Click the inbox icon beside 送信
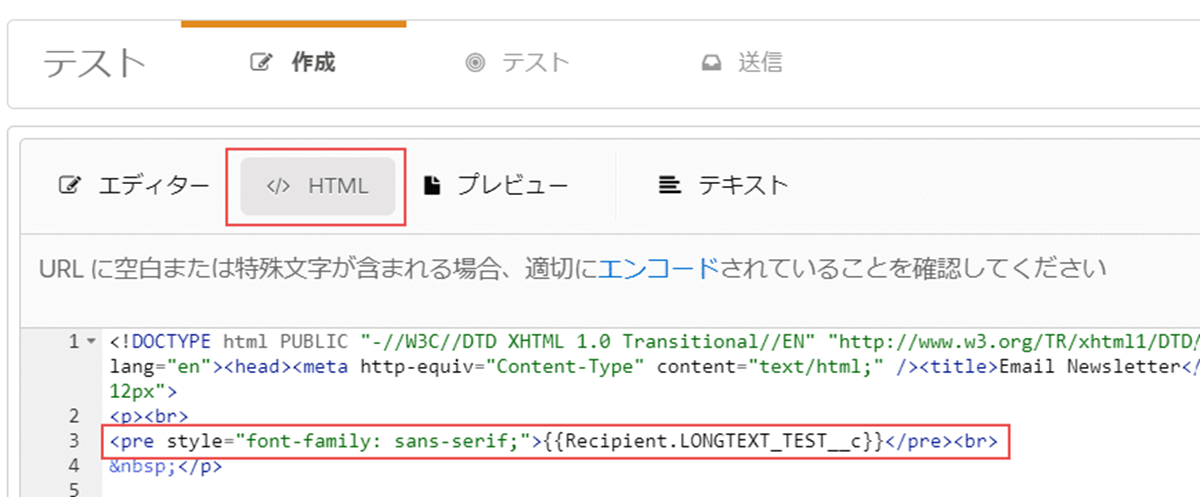This screenshot has width=1200, height=497. (x=711, y=63)
